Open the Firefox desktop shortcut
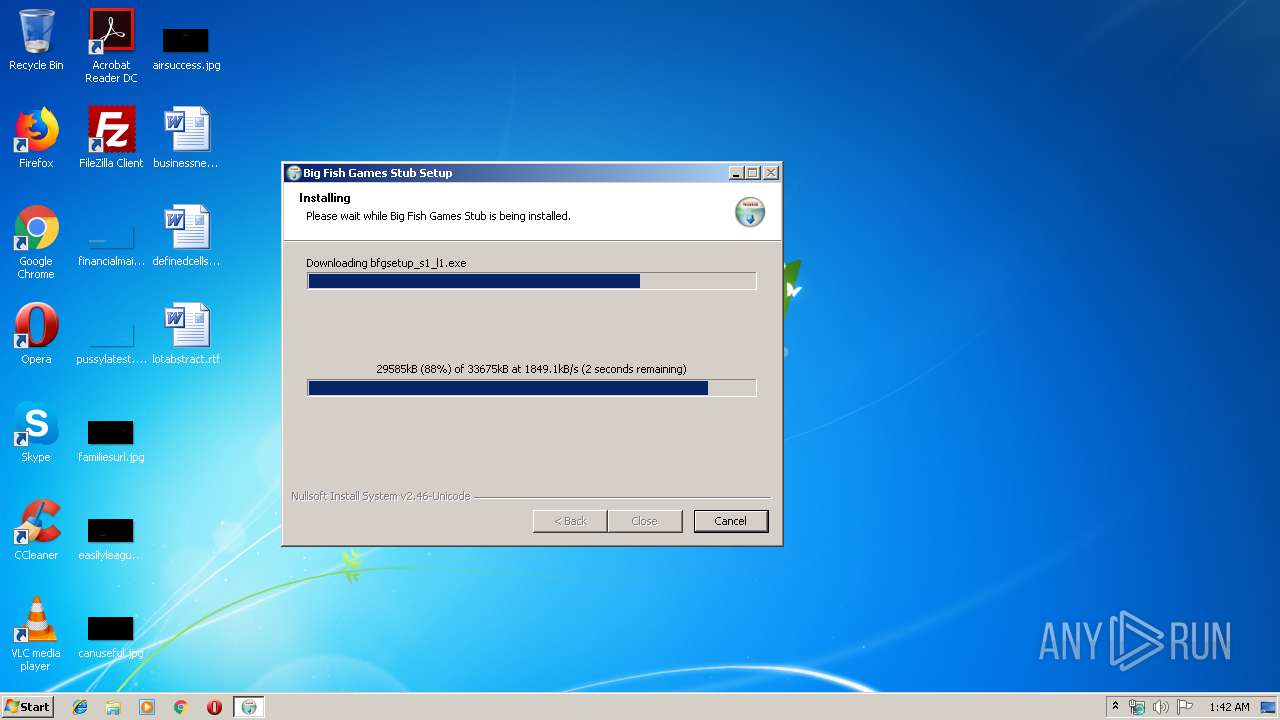1280x720 pixels. tap(36, 138)
